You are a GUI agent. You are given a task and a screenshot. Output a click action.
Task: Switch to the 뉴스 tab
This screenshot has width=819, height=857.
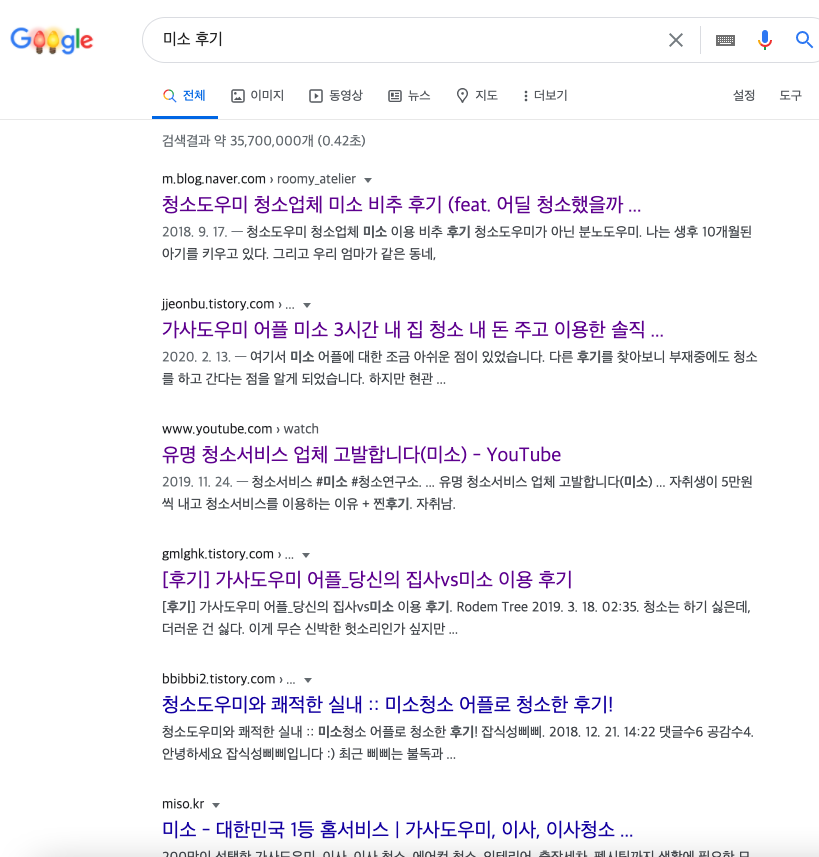[410, 96]
